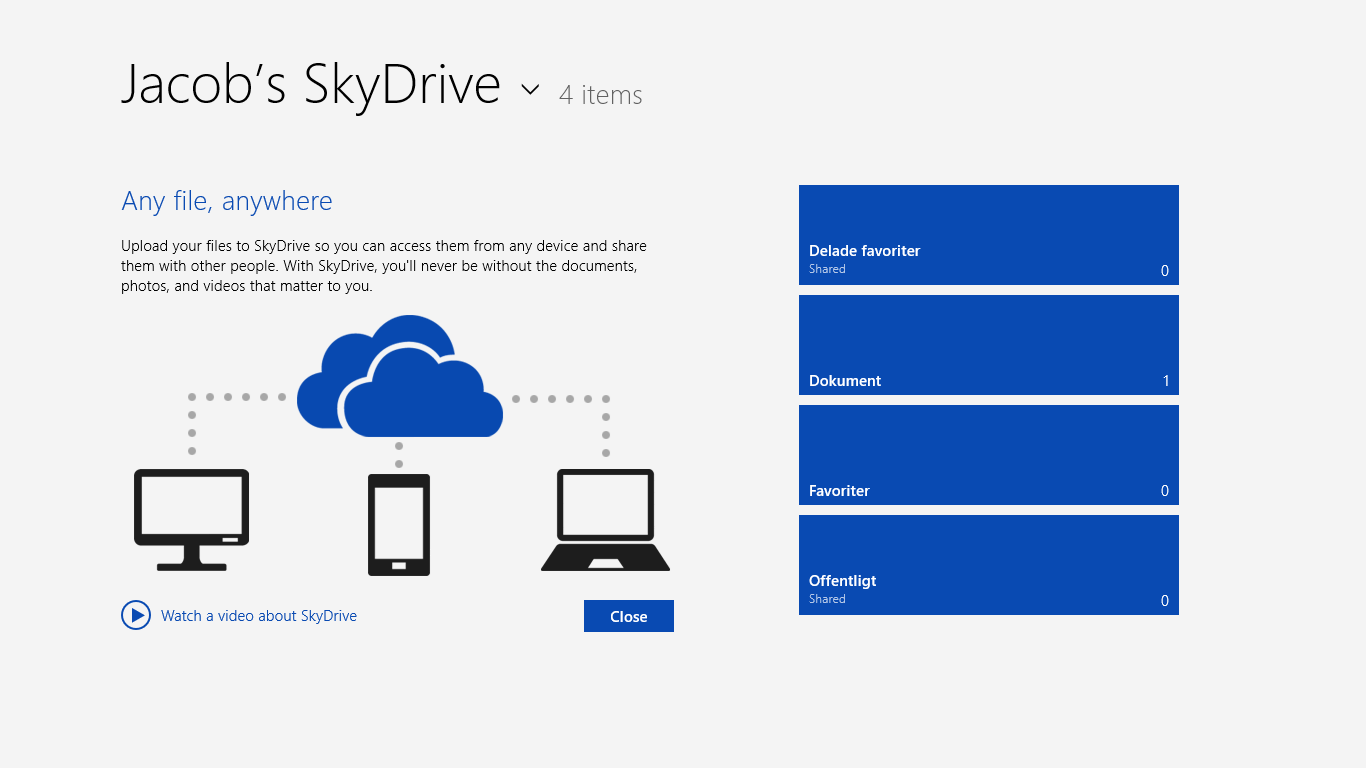Click the smartphone icon in the illustration
1366x768 pixels.
(399, 522)
